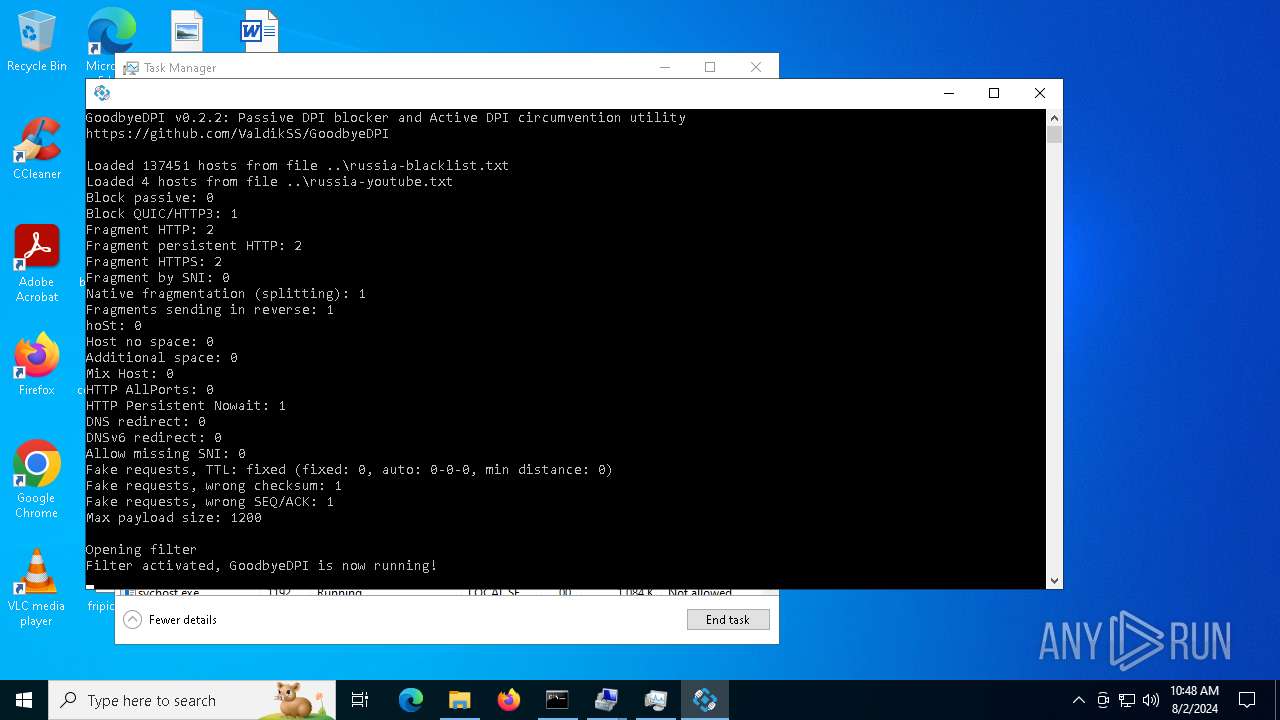Click the 'DNS redirect: 0' line
The image size is (1280, 720).
click(146, 421)
